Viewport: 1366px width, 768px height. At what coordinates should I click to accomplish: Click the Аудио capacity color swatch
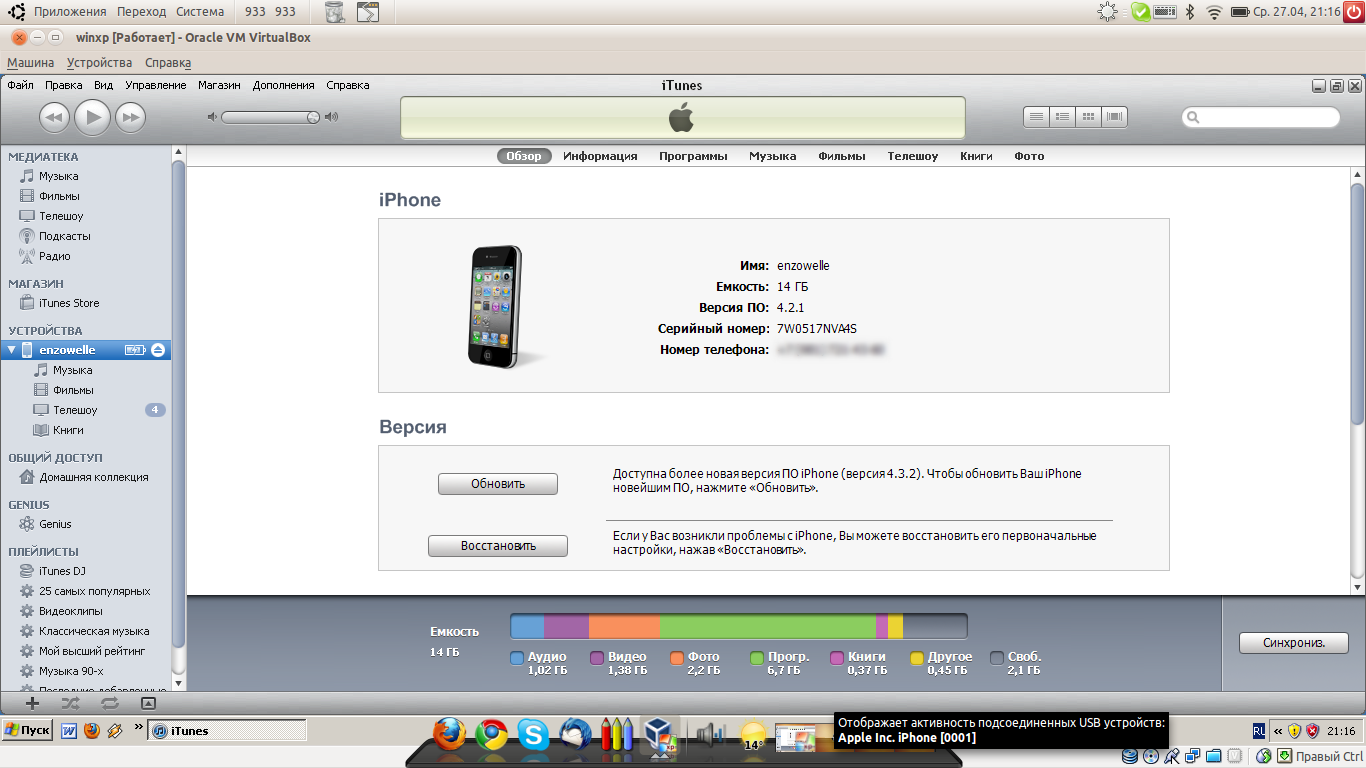pyautogui.click(x=517, y=658)
